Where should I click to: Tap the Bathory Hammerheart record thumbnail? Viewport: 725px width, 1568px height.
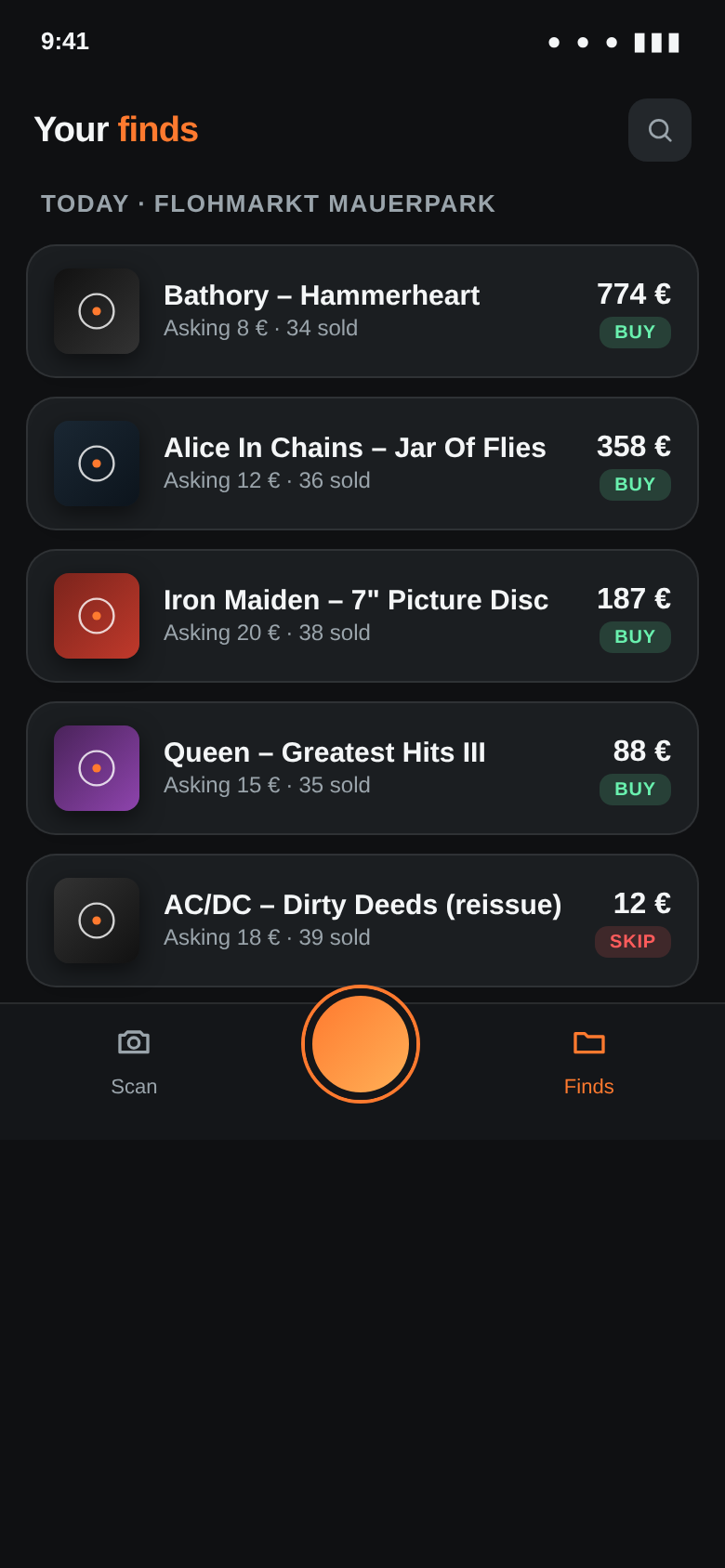97,311
